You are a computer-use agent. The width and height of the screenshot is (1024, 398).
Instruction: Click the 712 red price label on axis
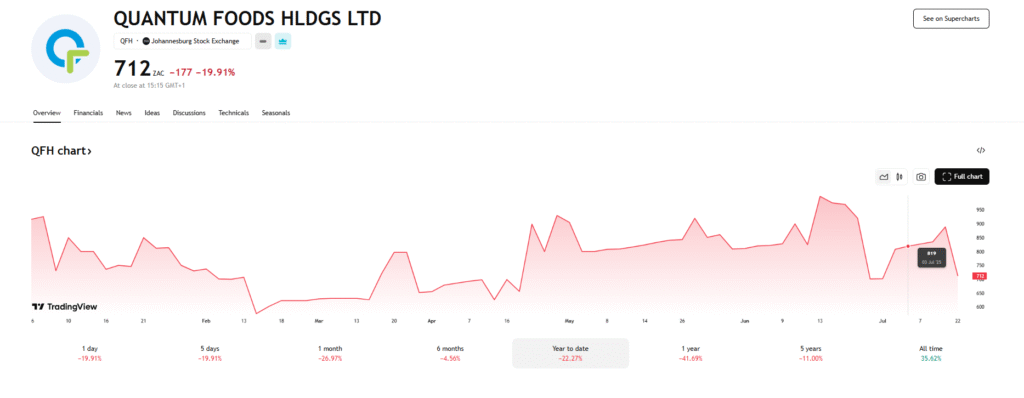[x=980, y=276]
